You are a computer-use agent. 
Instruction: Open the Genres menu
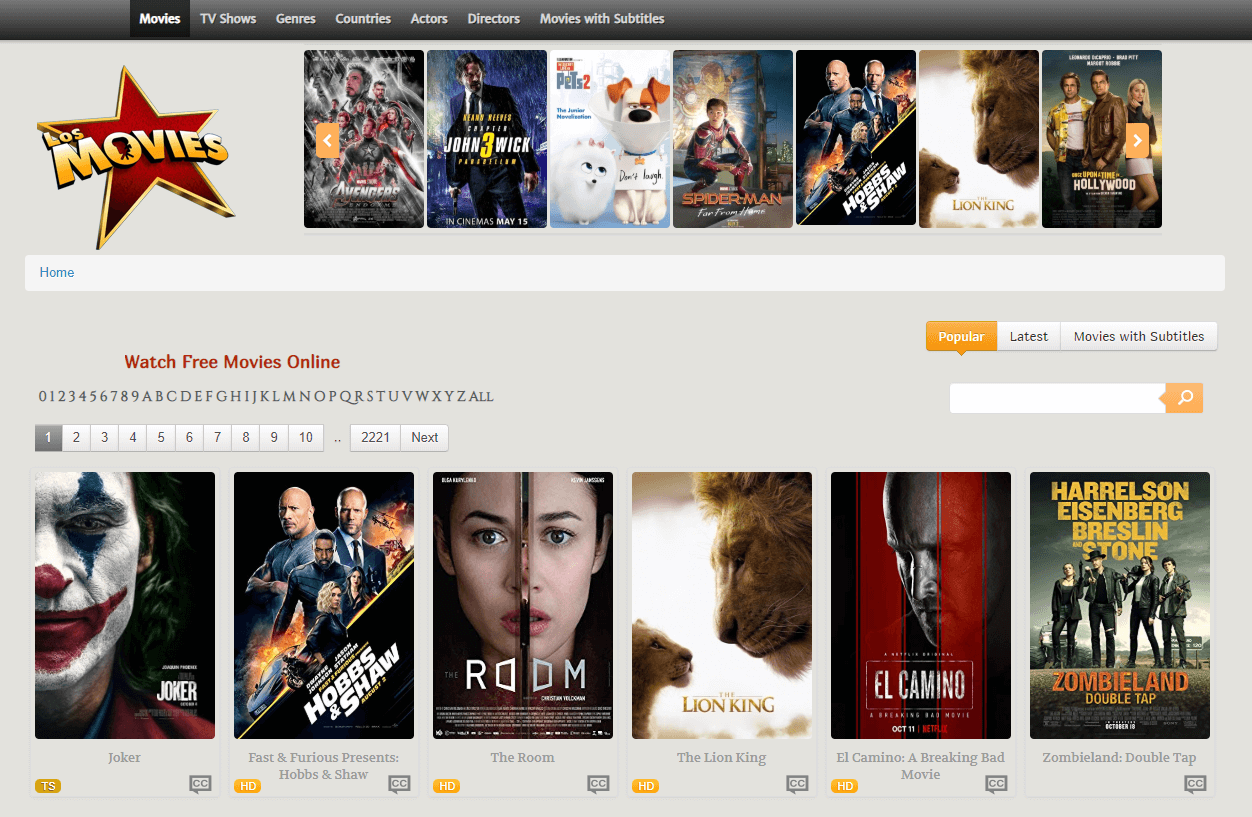click(296, 18)
